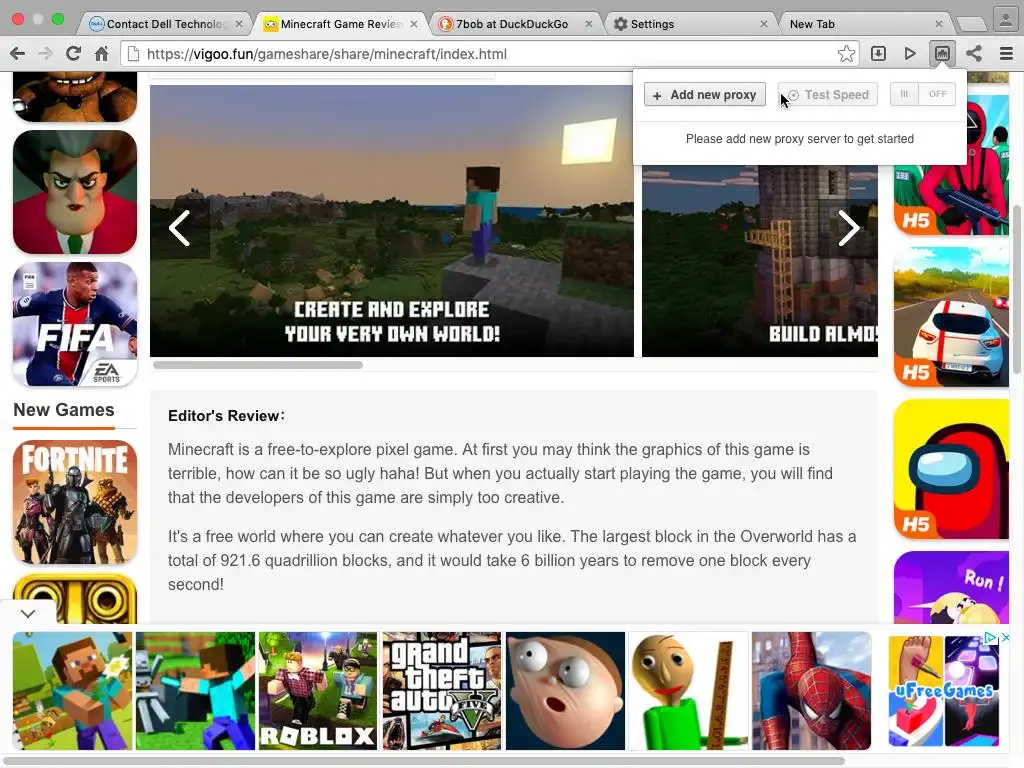The width and height of the screenshot is (1024, 768).
Task: Open the Spider-Man game thumbnail
Action: 811,690
